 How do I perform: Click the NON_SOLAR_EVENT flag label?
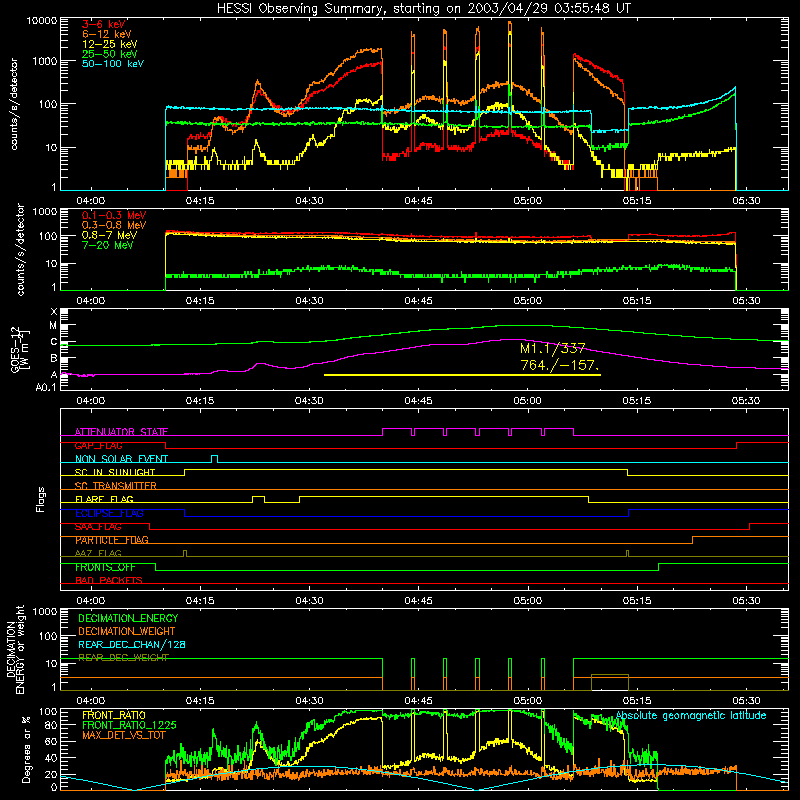point(121,459)
